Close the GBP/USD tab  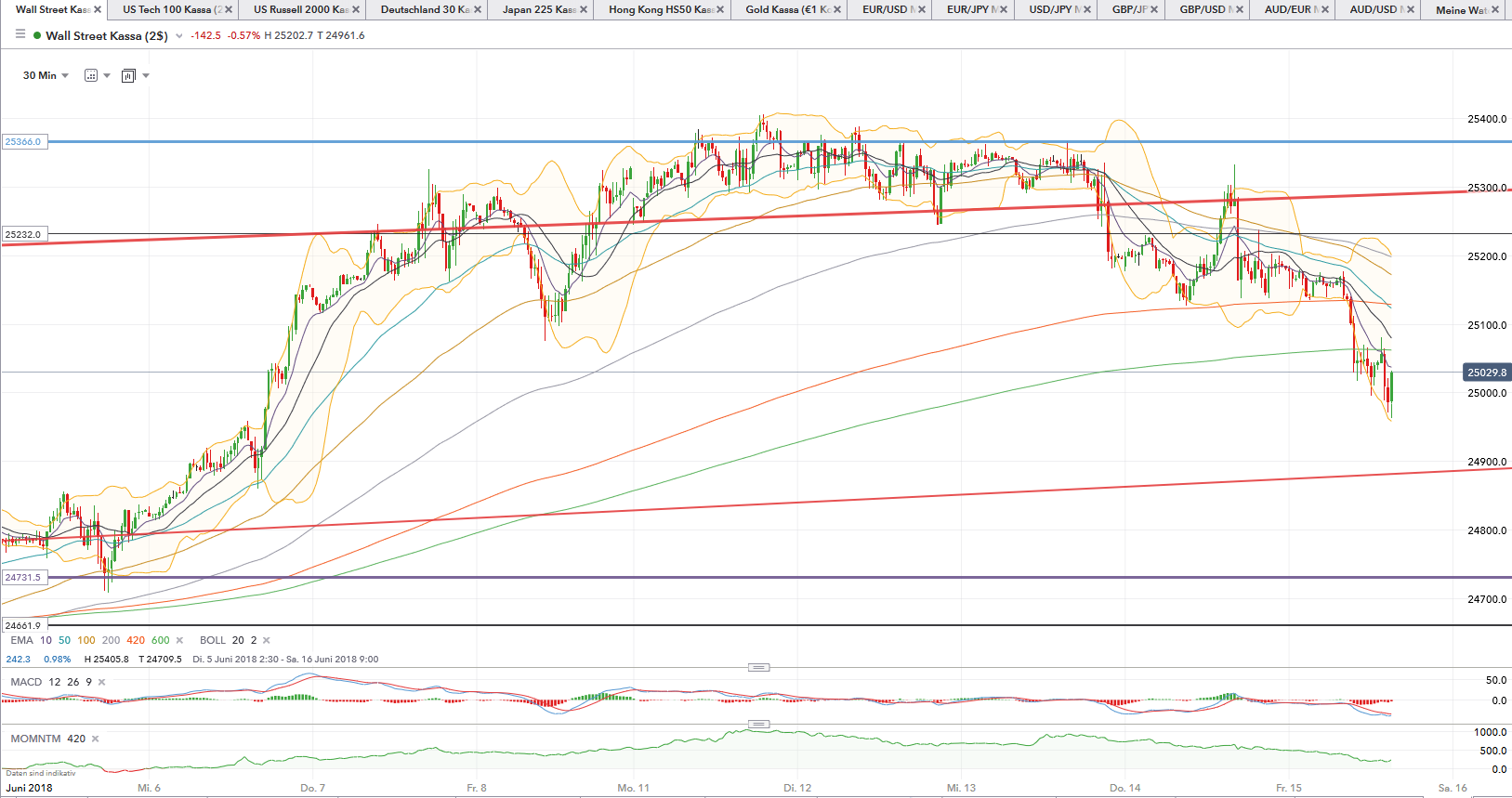[1240, 9]
